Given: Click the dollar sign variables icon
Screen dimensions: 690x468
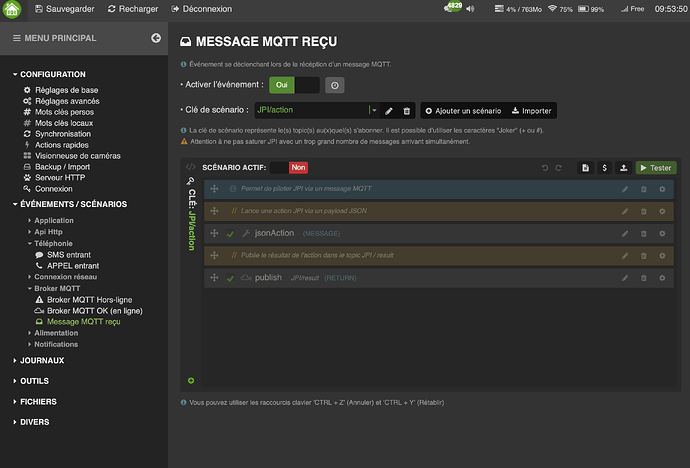Looking at the screenshot, I should (x=604, y=168).
